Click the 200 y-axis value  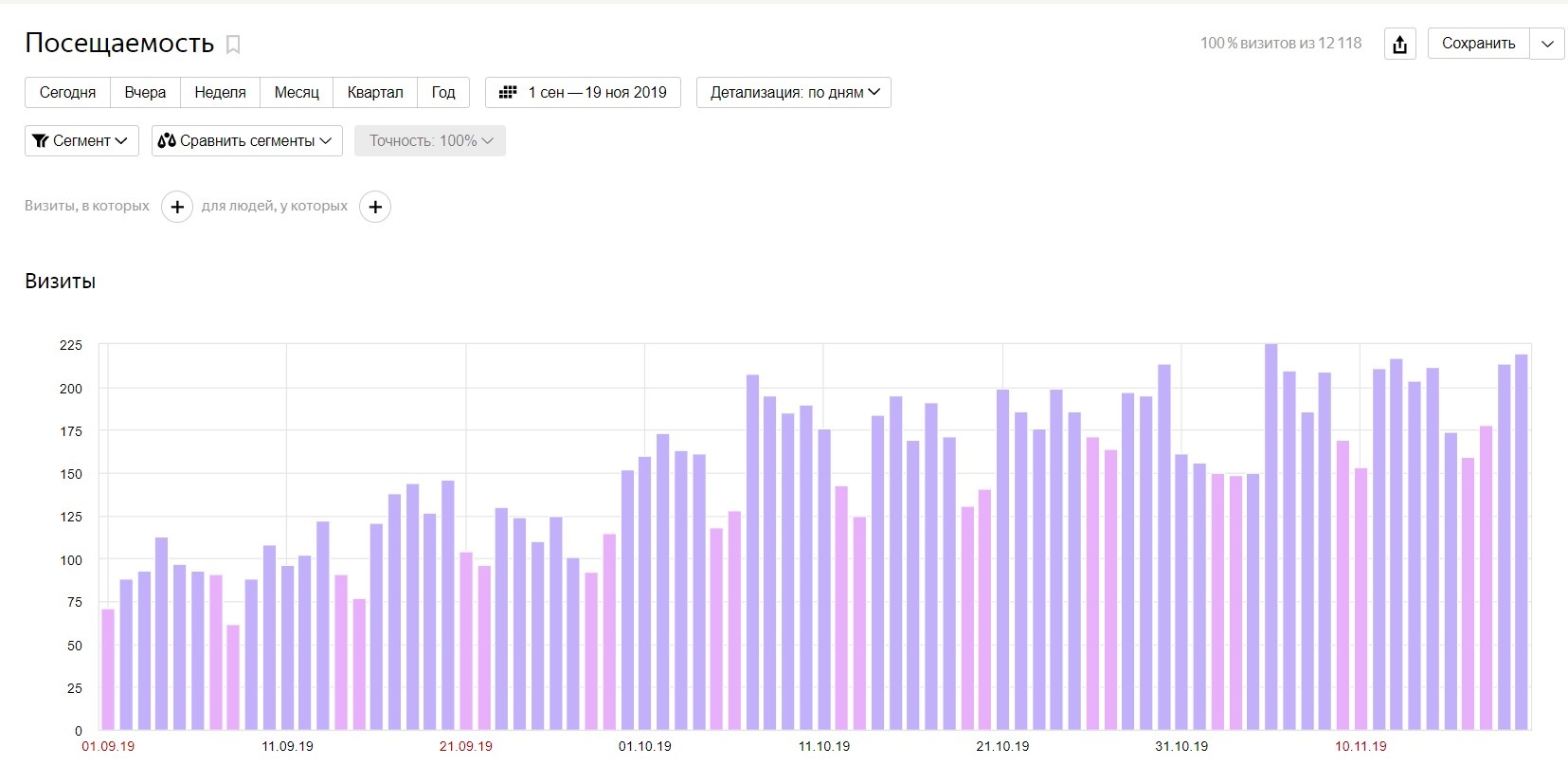click(x=71, y=389)
